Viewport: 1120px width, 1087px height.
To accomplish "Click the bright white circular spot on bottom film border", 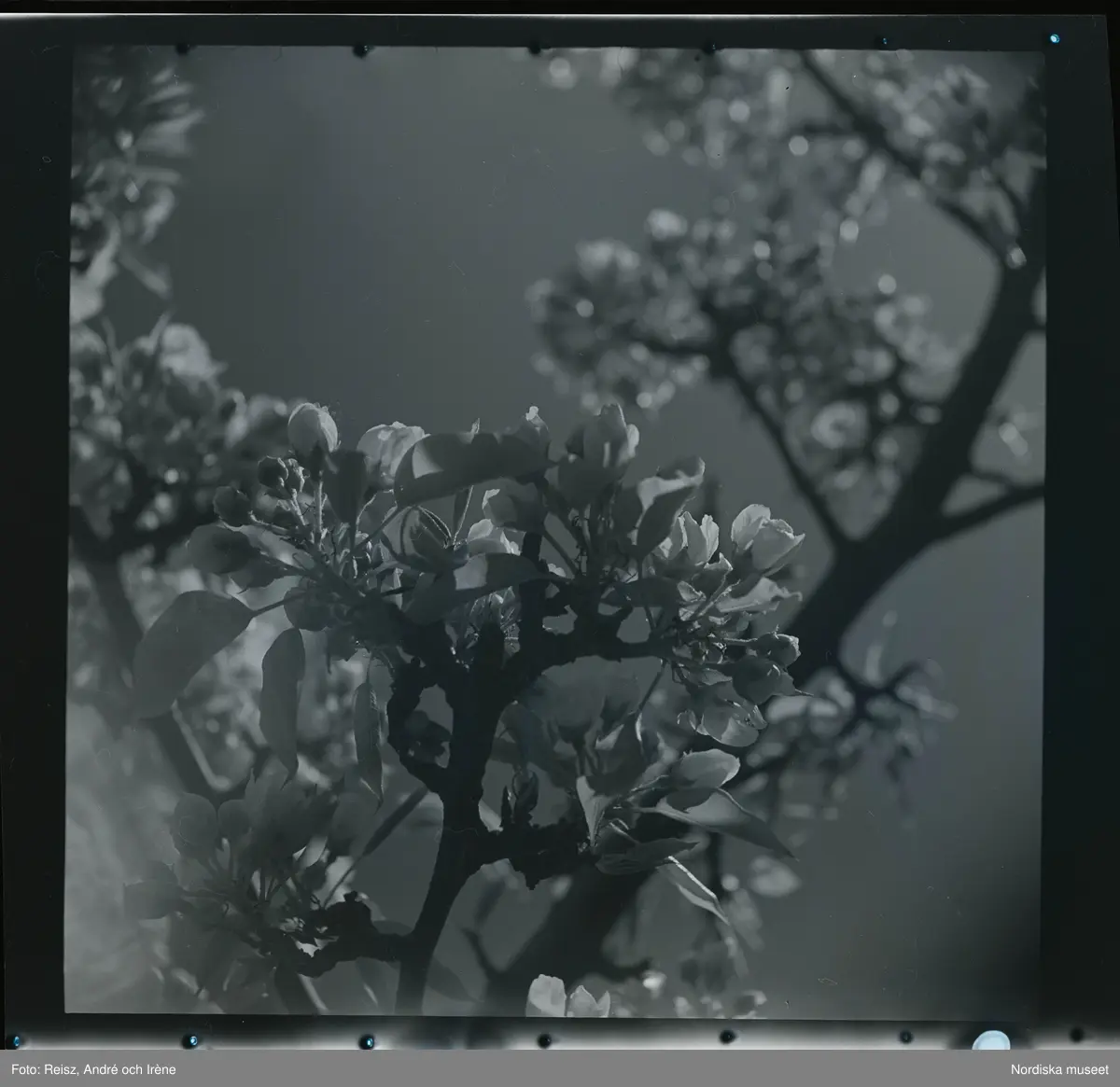I will coord(990,1043).
